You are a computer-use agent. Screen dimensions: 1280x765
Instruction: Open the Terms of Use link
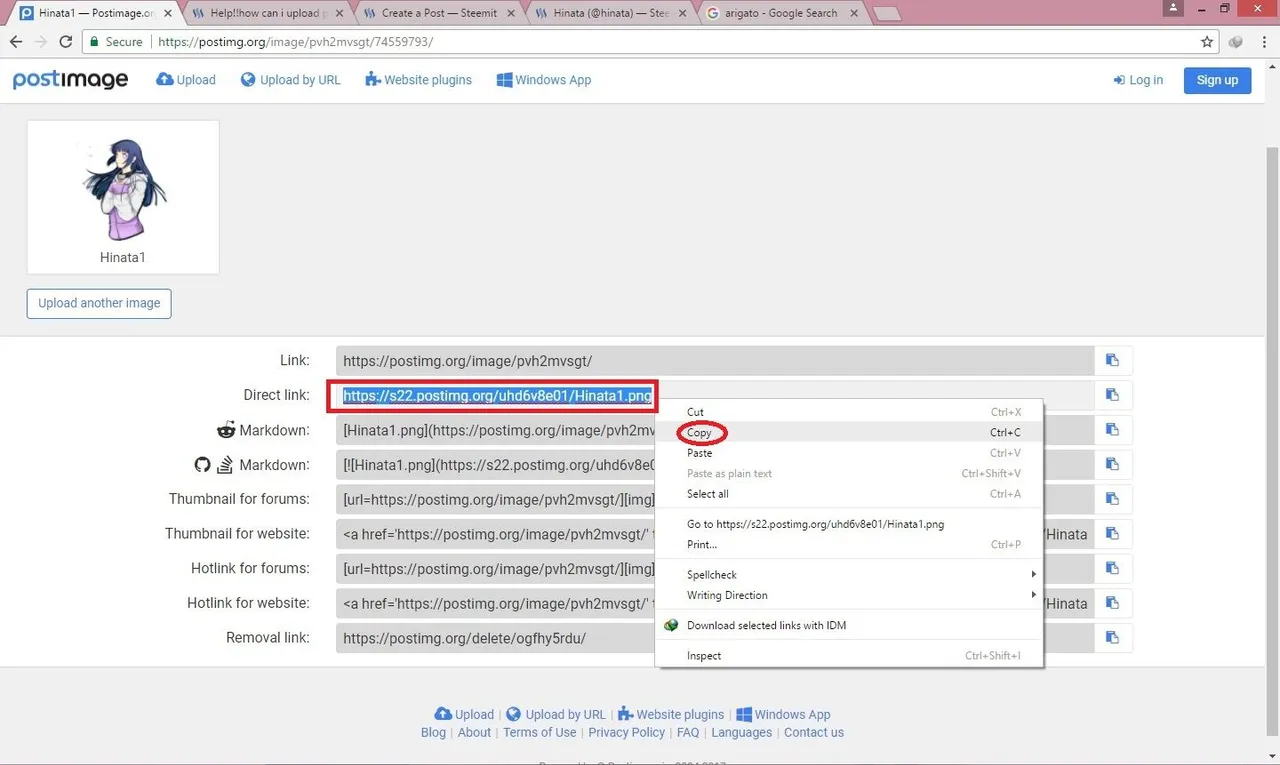click(x=540, y=732)
